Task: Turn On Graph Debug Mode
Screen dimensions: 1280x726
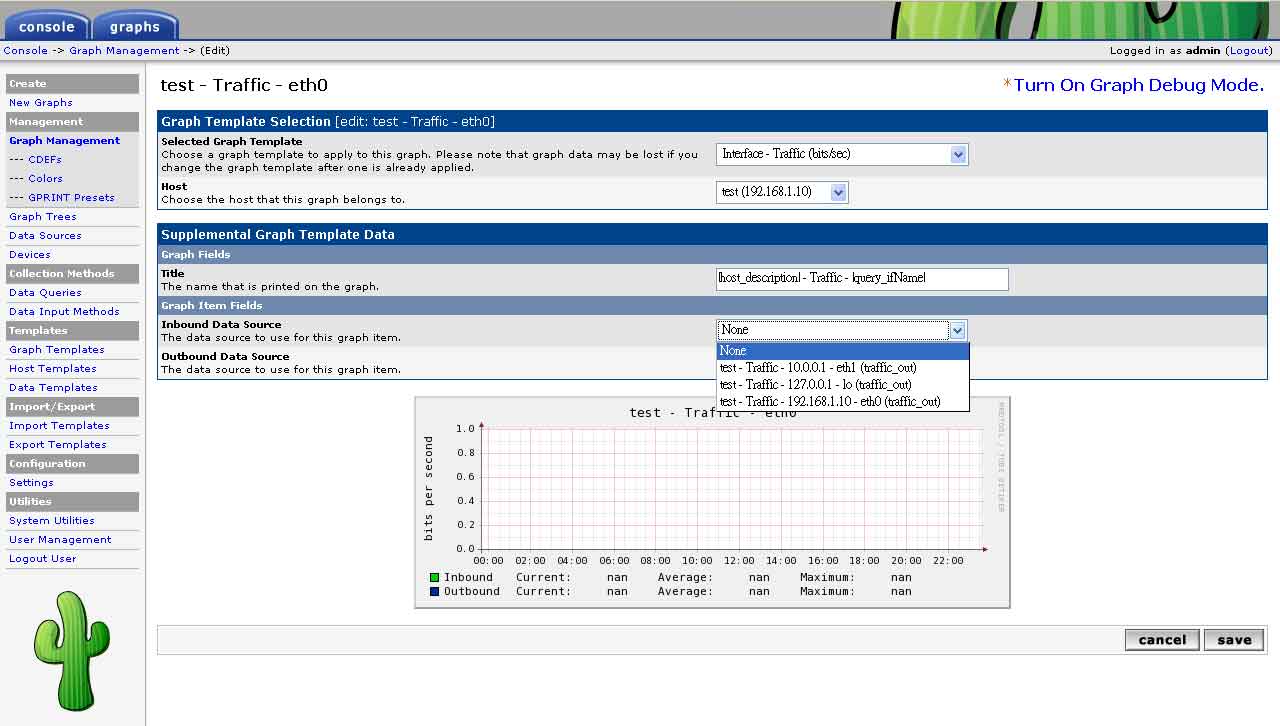Action: [1139, 85]
